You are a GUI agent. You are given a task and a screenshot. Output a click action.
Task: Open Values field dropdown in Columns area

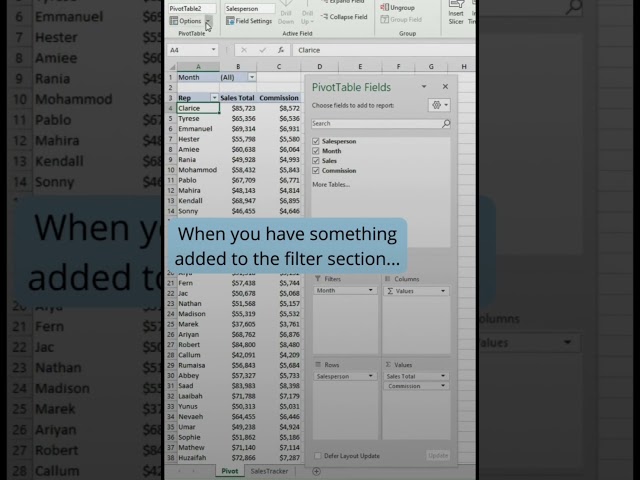[x=443, y=291]
